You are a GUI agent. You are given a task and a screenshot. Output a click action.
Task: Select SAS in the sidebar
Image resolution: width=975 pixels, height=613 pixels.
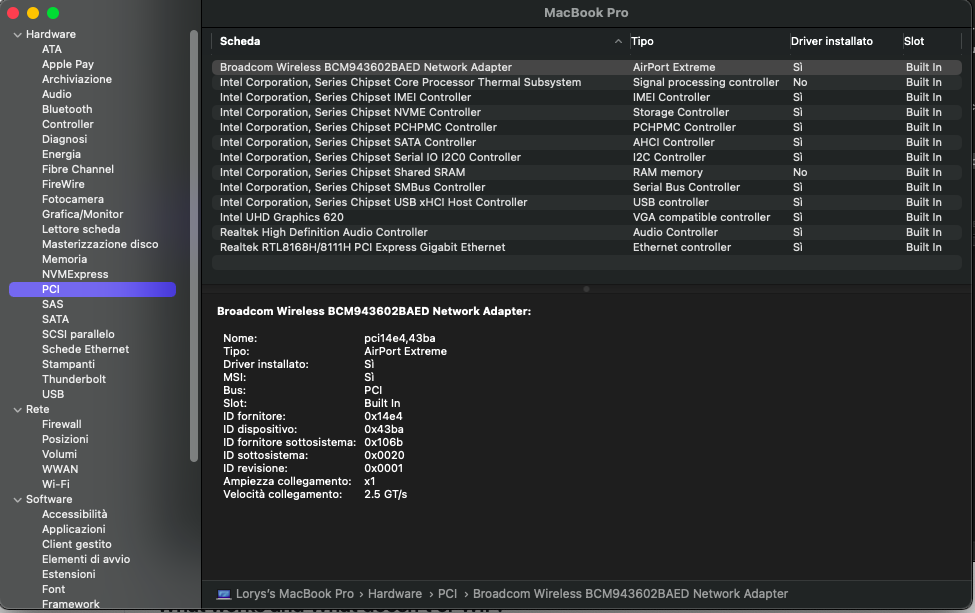click(52, 304)
